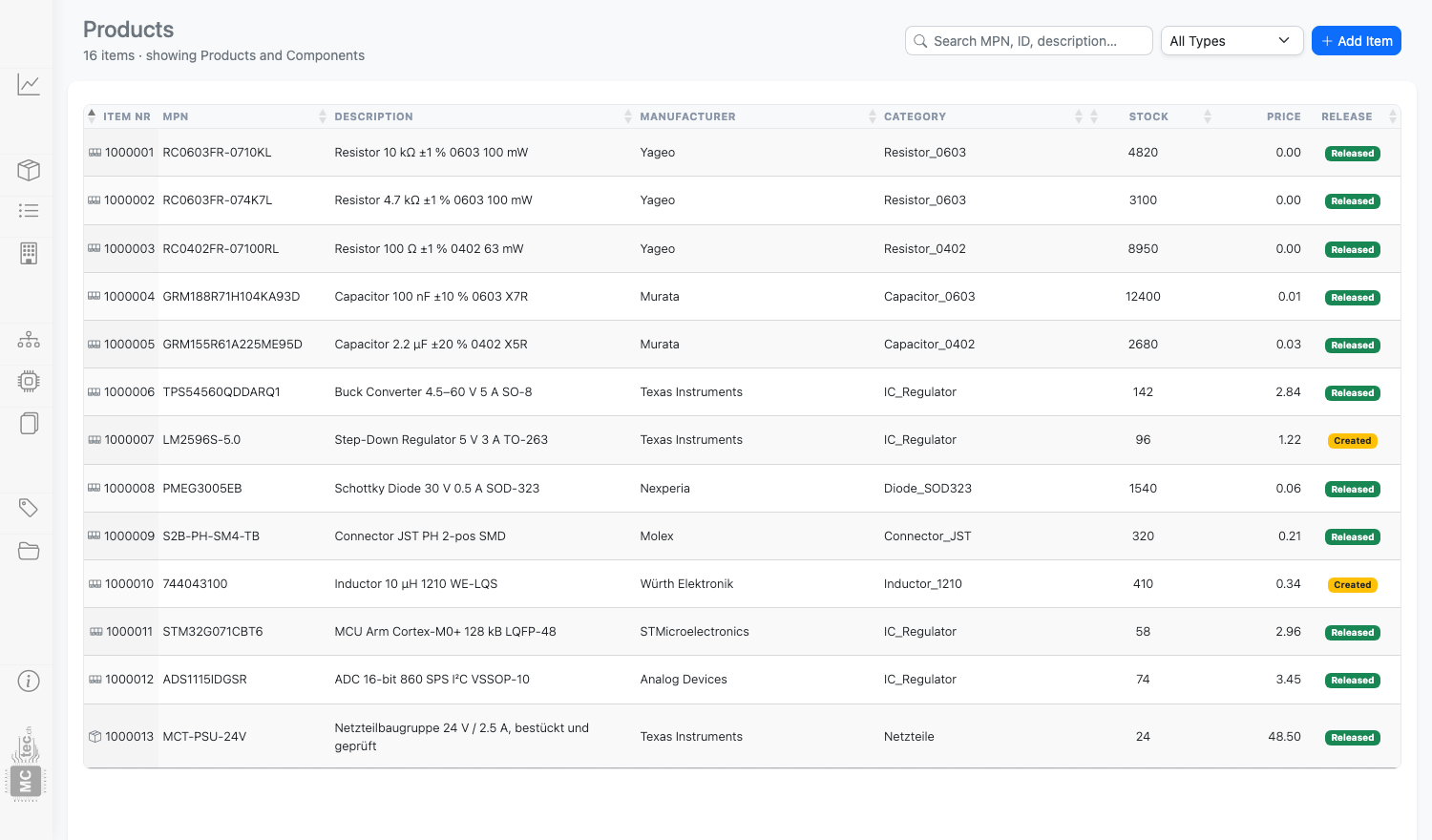Open the stacked documents icon in the sidebar
1432x840 pixels.
point(29,423)
